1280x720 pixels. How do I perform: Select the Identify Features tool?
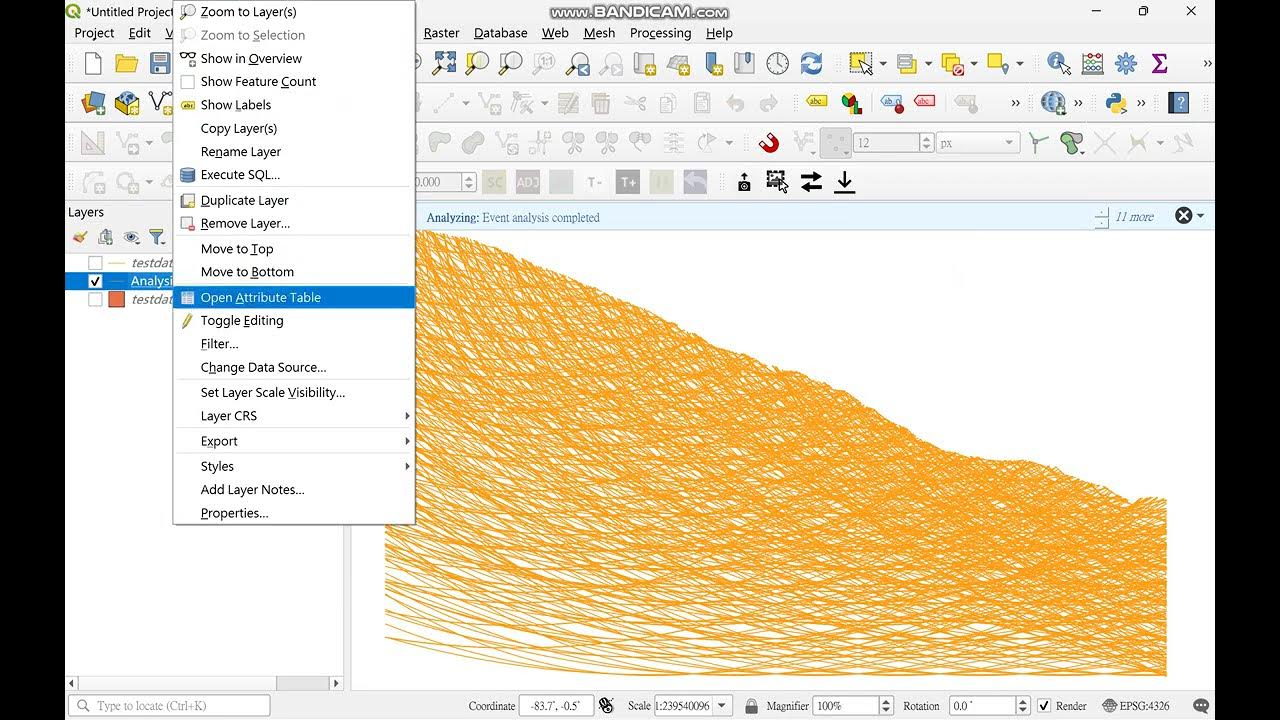pos(1059,64)
